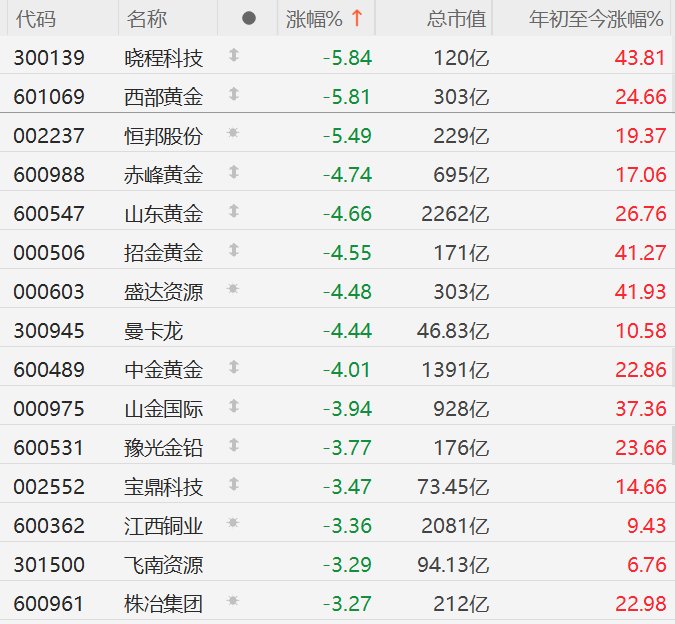Open stock name 盛达资源
Viewport: 675px width, 624px height.
(x=164, y=292)
